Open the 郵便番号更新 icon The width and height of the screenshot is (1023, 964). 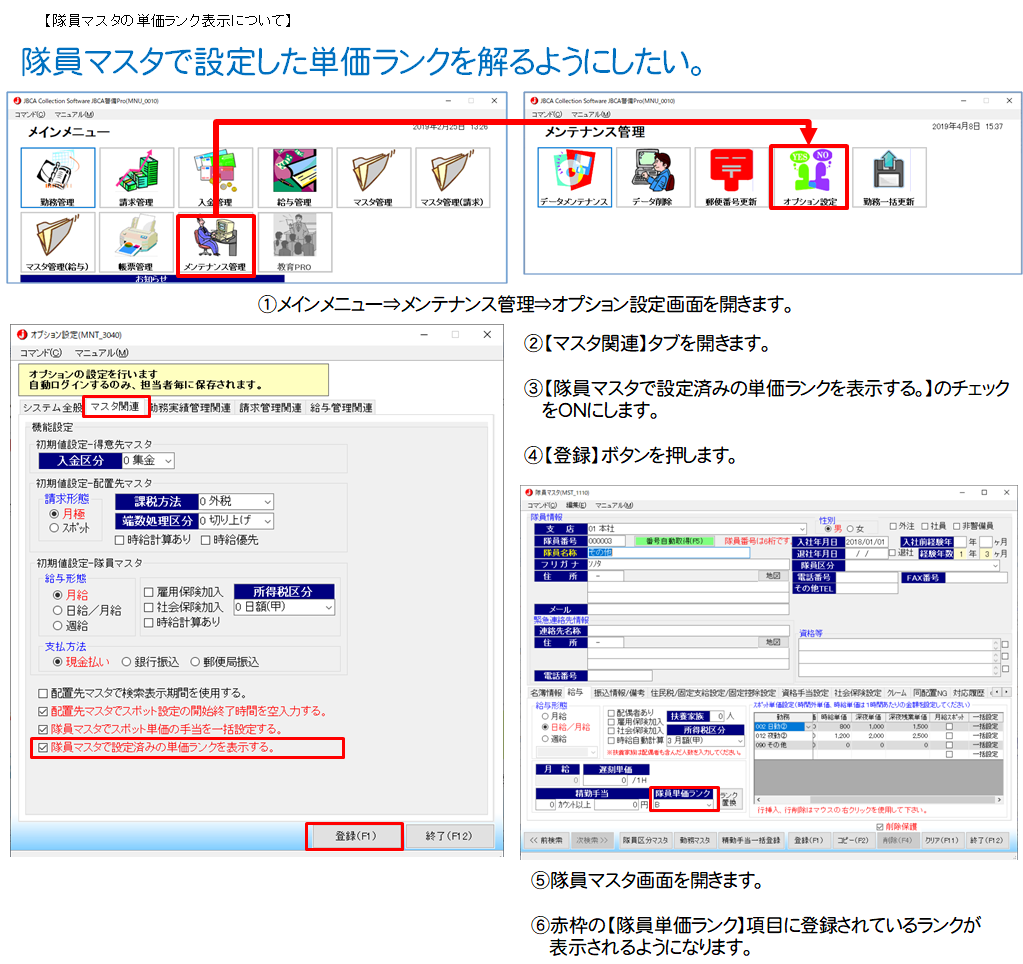(x=731, y=177)
